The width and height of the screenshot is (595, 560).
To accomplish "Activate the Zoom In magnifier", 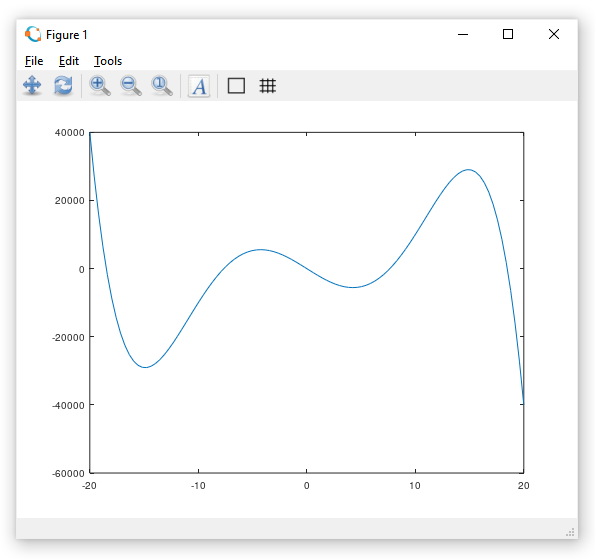I will (100, 86).
